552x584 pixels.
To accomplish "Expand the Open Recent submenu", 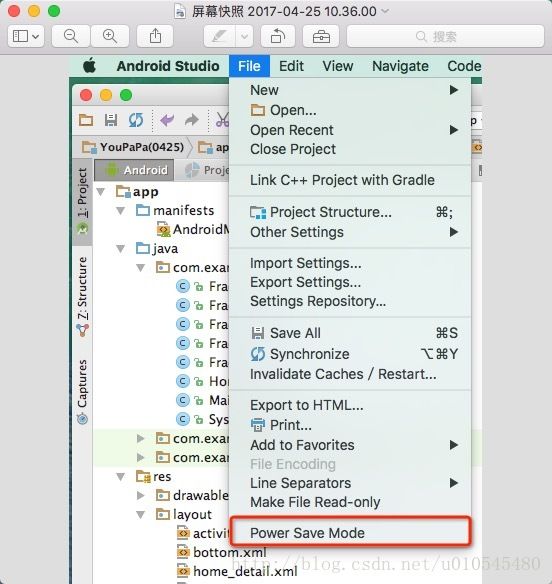I will [x=350, y=130].
